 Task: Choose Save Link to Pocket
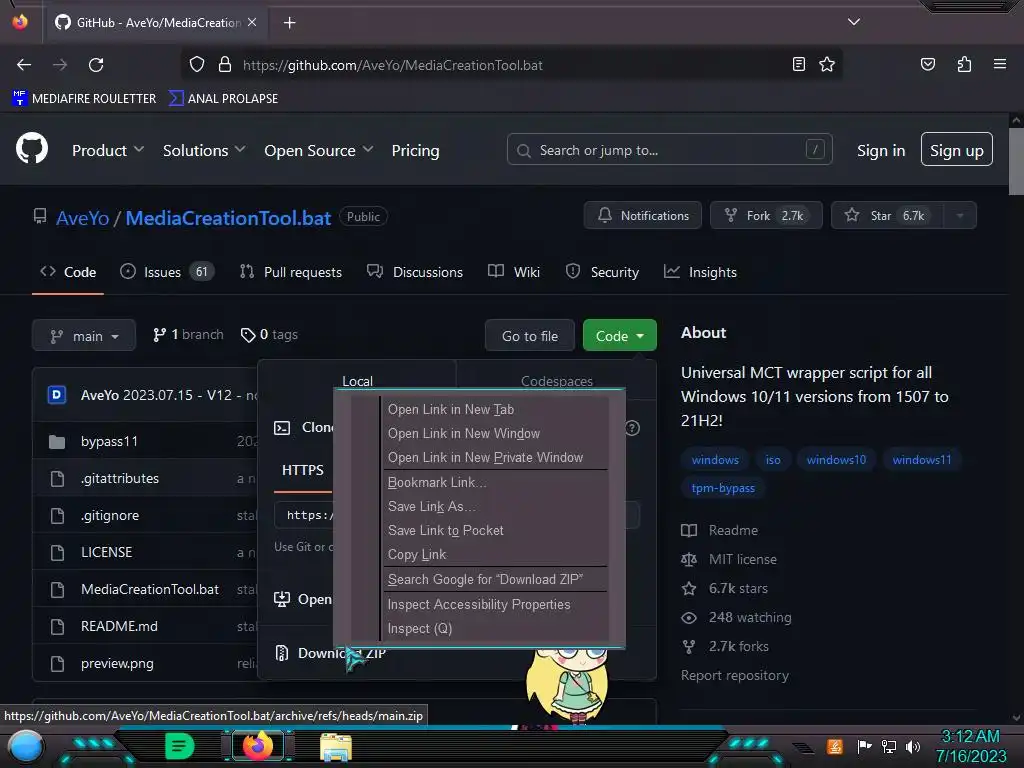[x=496, y=531]
